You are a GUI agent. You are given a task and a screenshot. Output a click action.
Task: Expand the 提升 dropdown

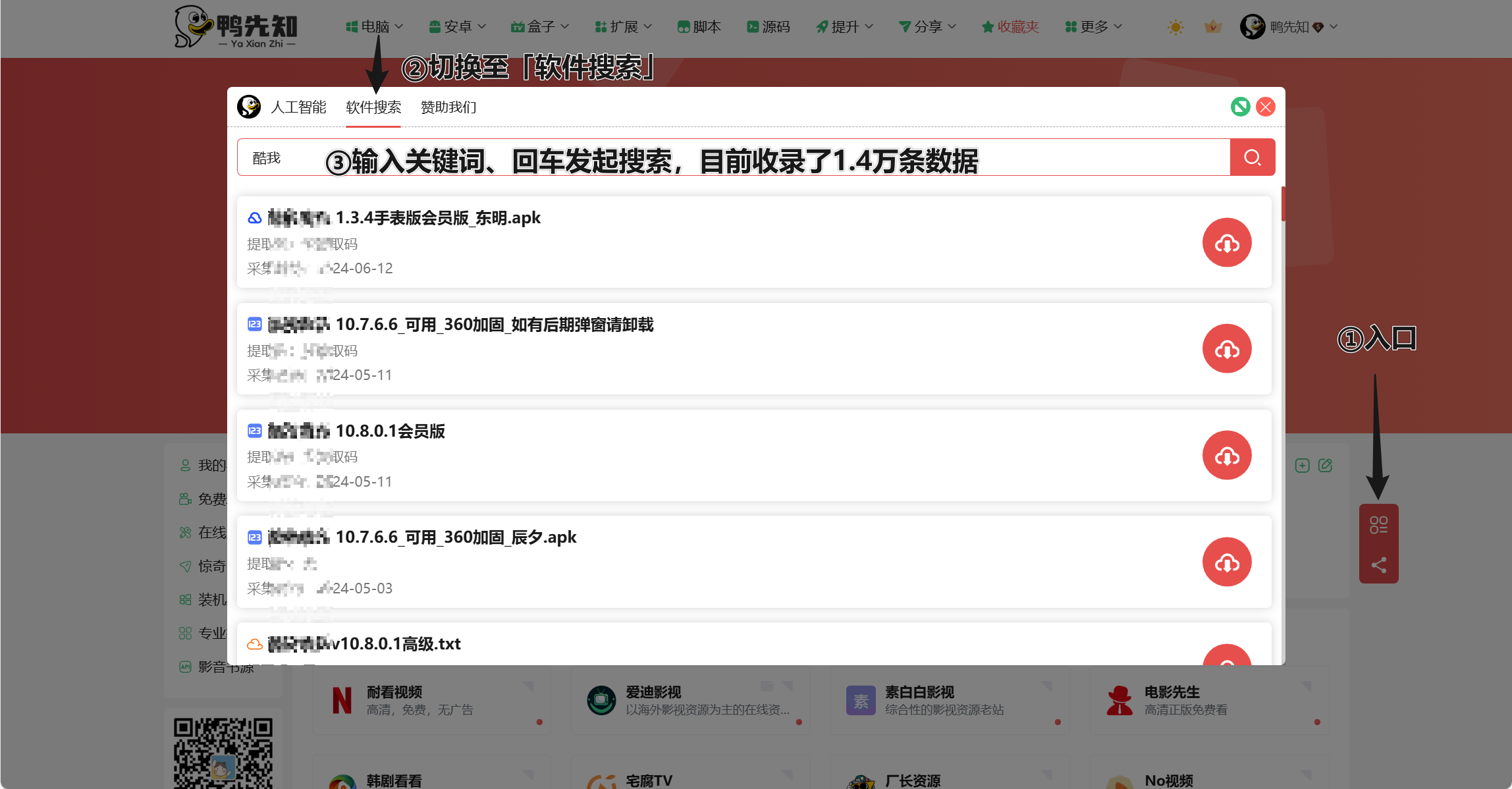[844, 27]
